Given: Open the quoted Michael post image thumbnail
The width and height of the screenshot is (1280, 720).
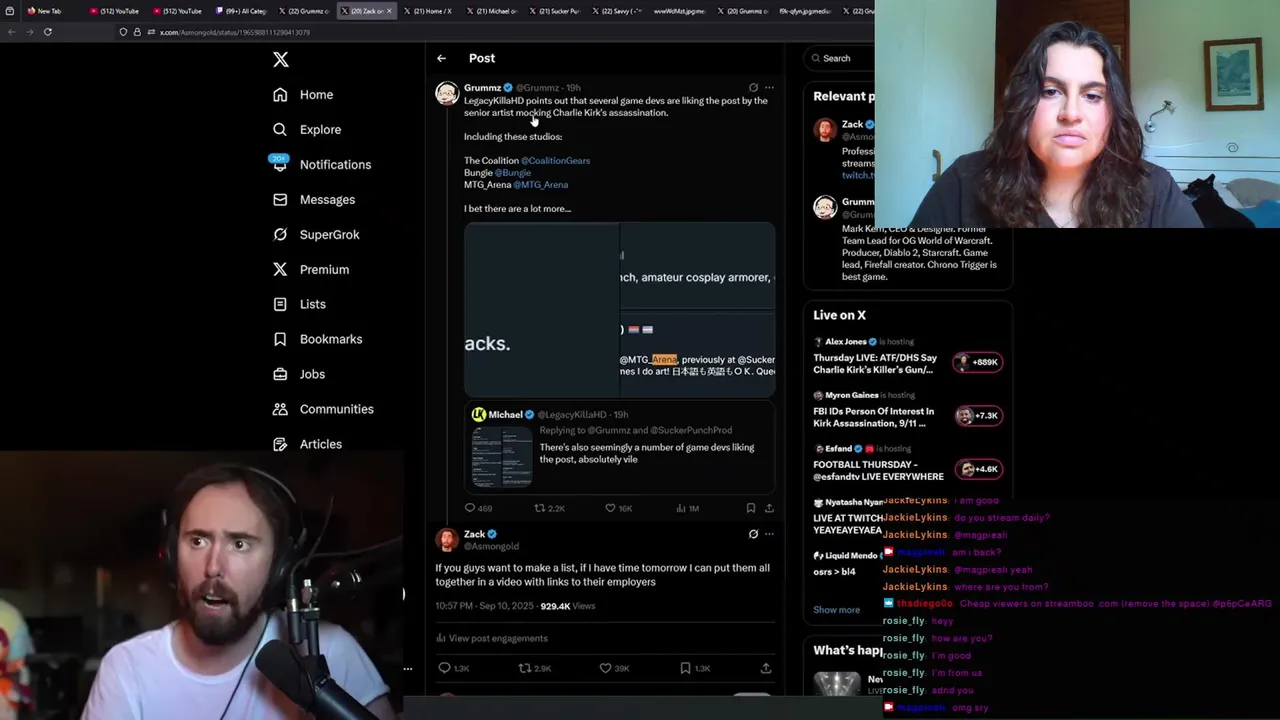Looking at the screenshot, I should point(502,456).
